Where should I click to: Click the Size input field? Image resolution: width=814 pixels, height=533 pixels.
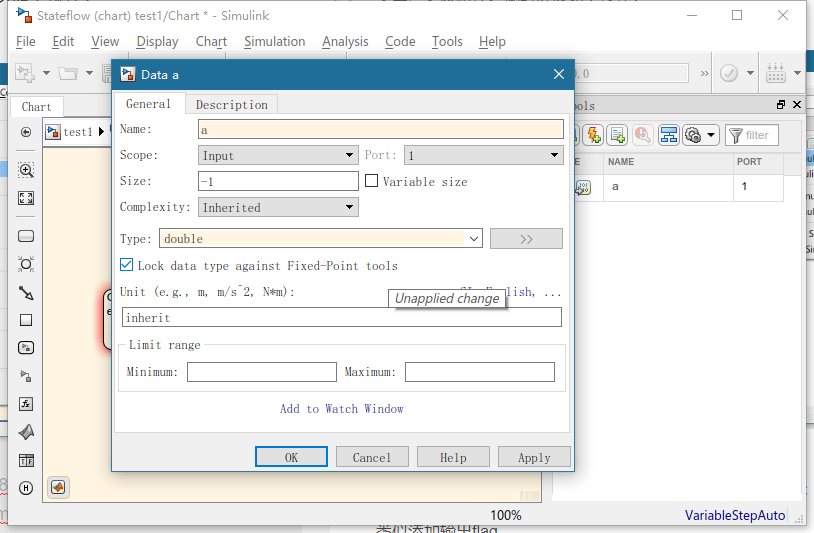click(x=278, y=181)
